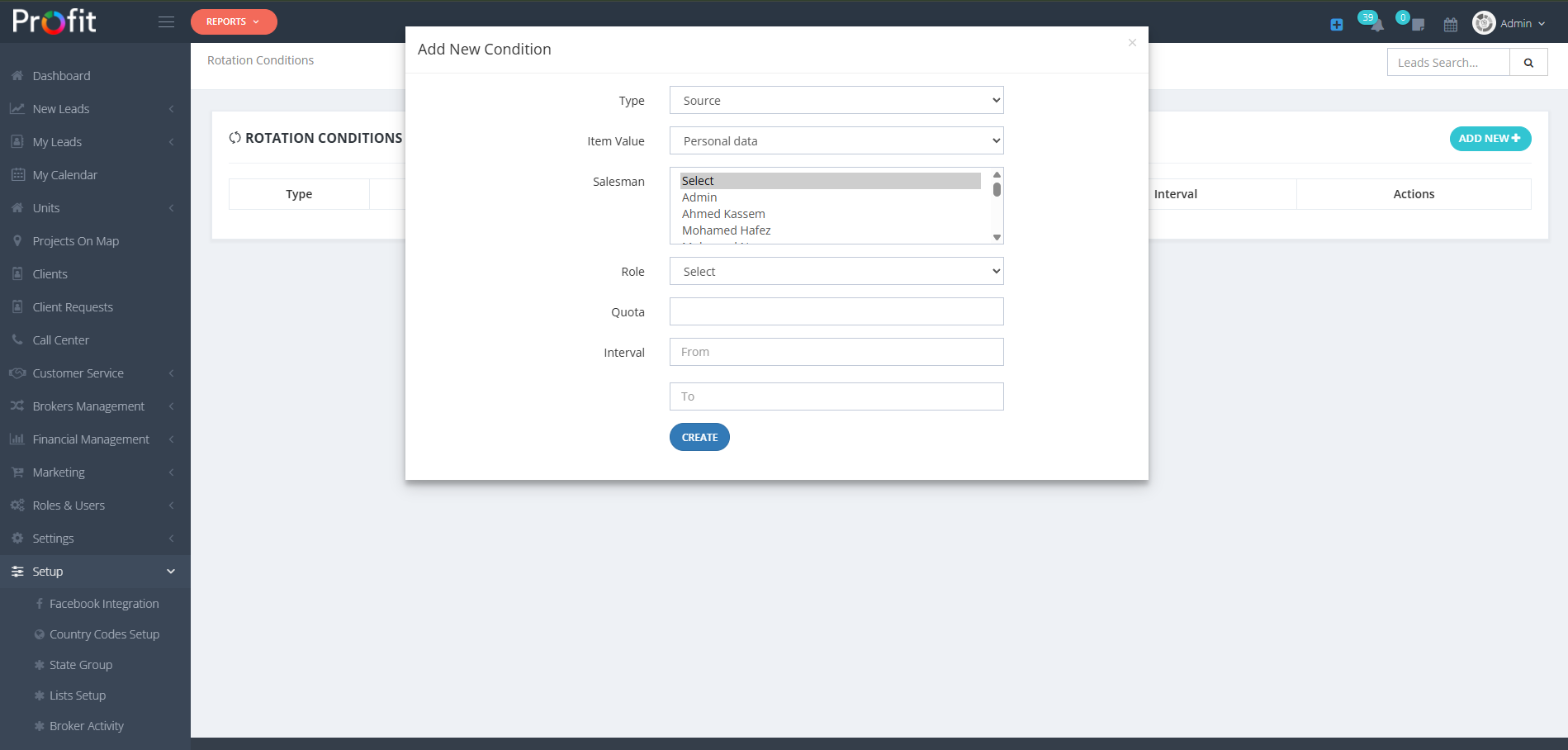Click the ADD NEW button
This screenshot has height=750, width=1568.
[x=1490, y=138]
